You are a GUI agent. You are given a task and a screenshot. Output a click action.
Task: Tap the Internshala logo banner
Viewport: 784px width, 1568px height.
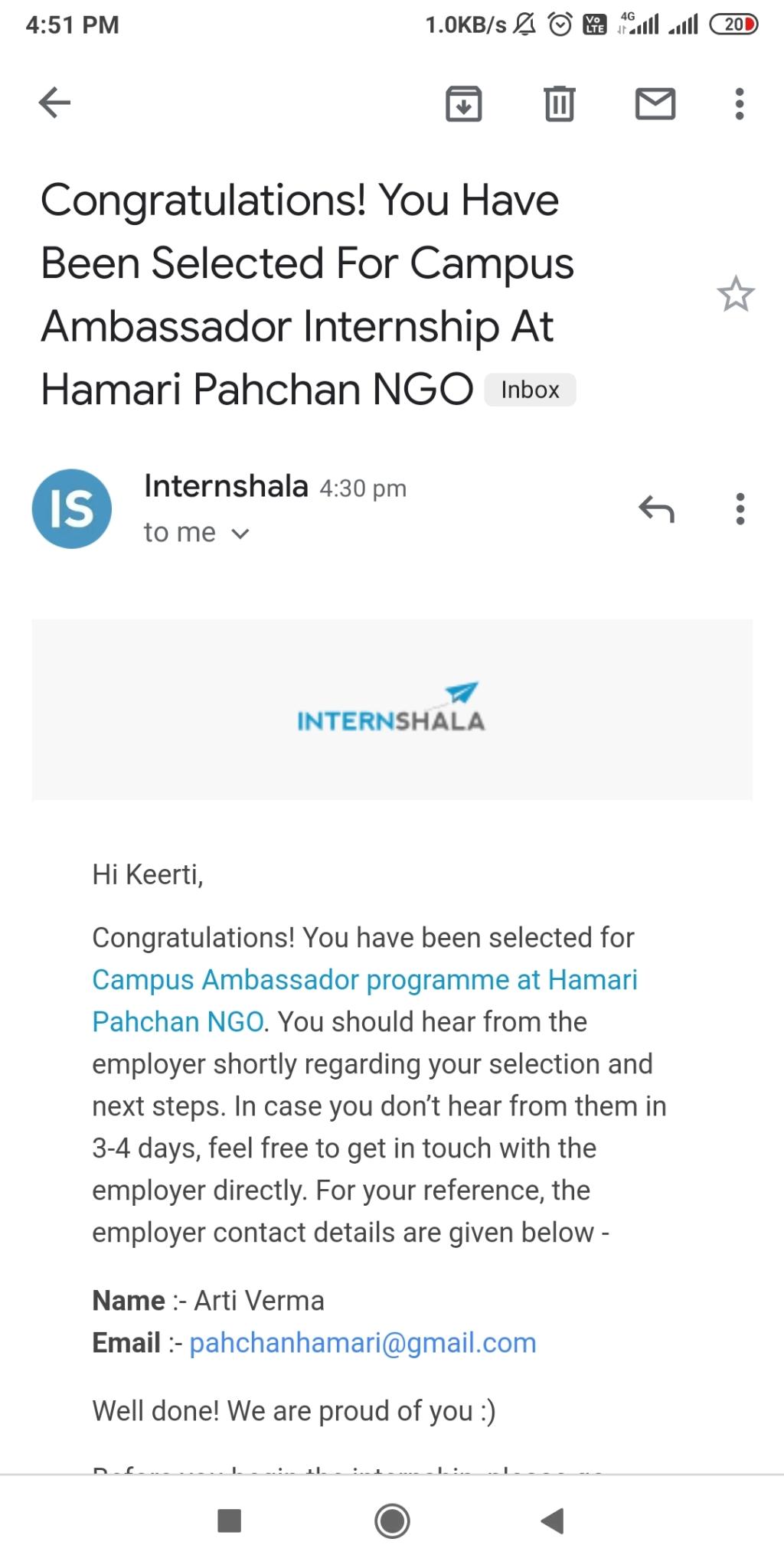(392, 709)
